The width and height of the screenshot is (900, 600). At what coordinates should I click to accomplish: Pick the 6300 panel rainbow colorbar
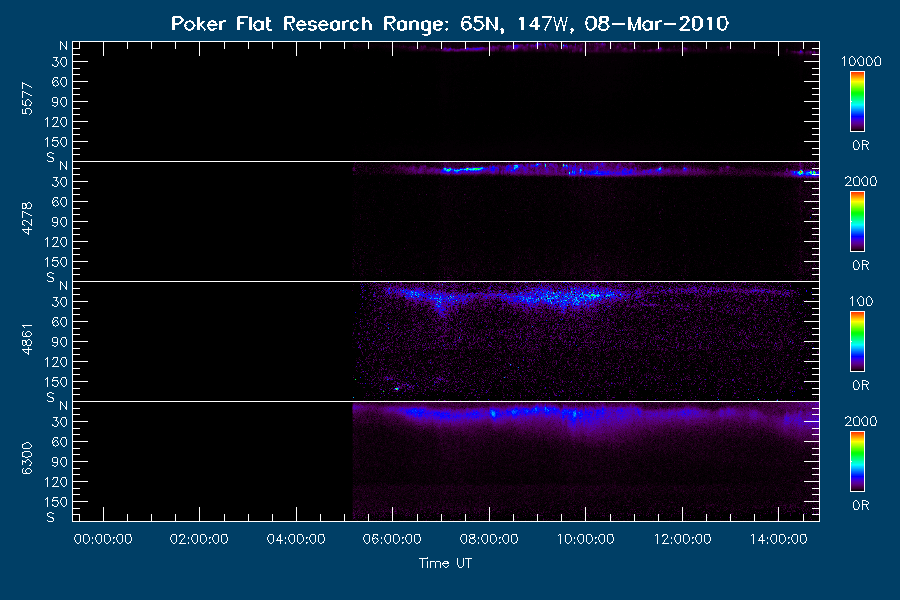(858, 462)
